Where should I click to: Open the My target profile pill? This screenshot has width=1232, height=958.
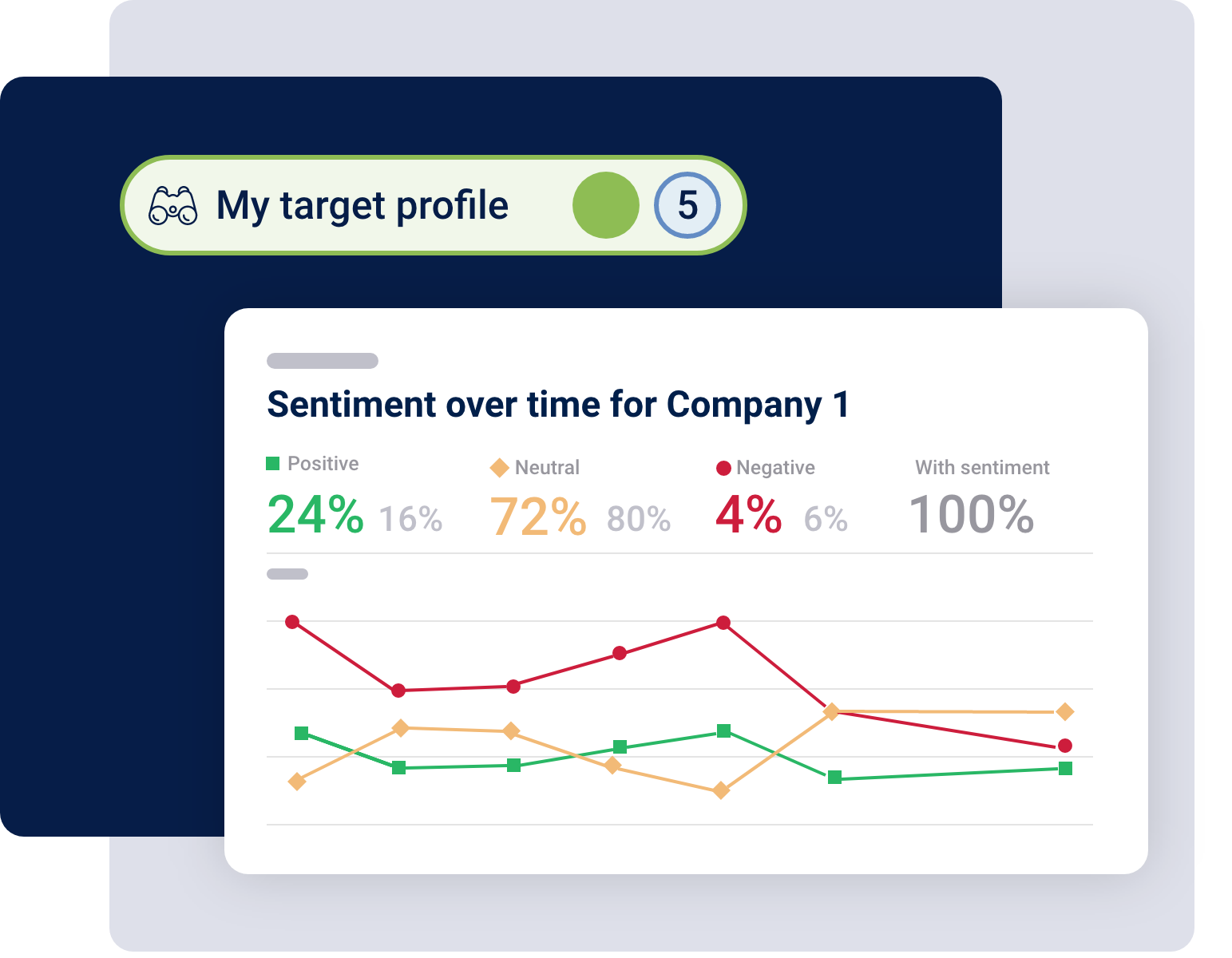(x=362, y=206)
